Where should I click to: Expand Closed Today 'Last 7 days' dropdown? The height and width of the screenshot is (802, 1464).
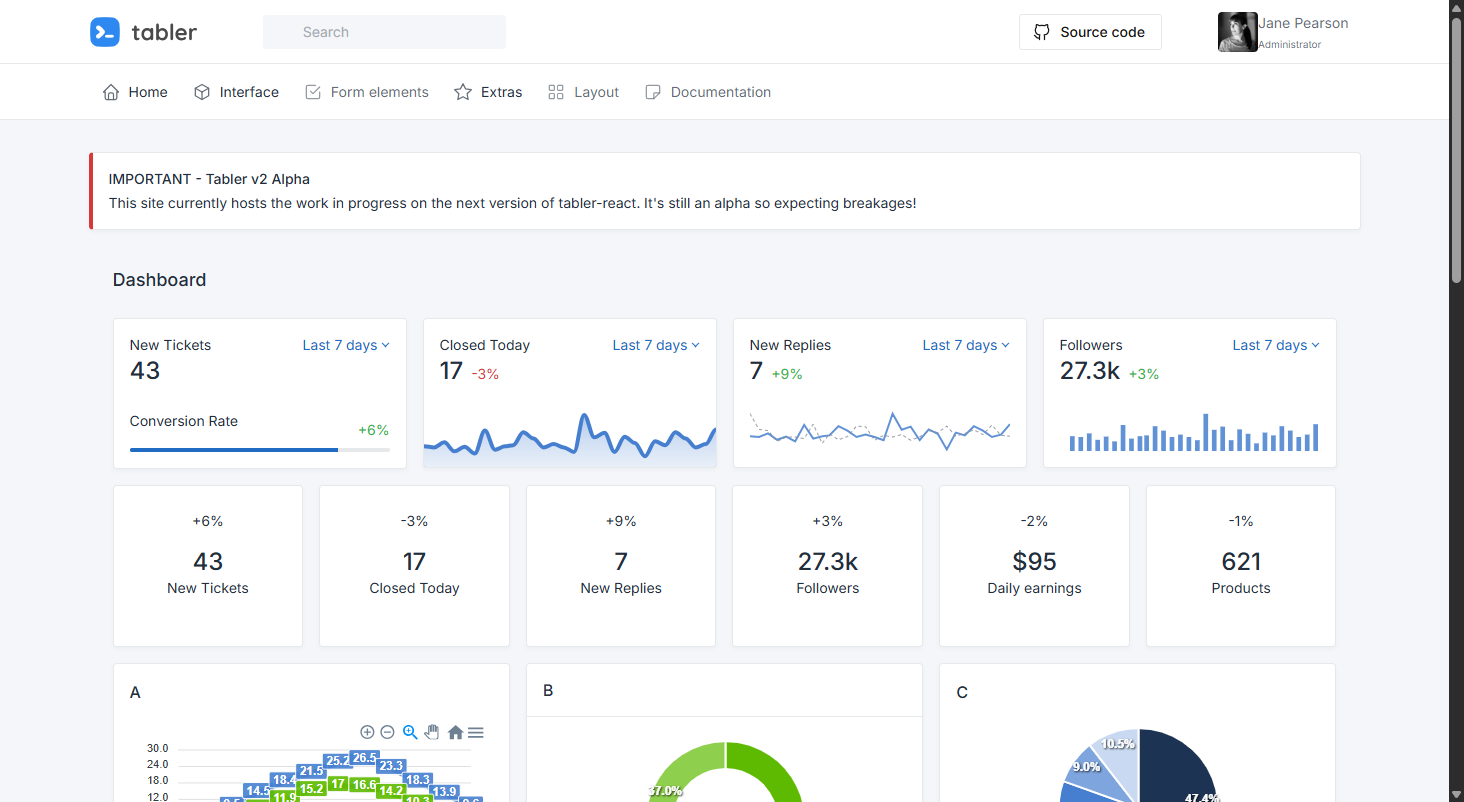656,345
